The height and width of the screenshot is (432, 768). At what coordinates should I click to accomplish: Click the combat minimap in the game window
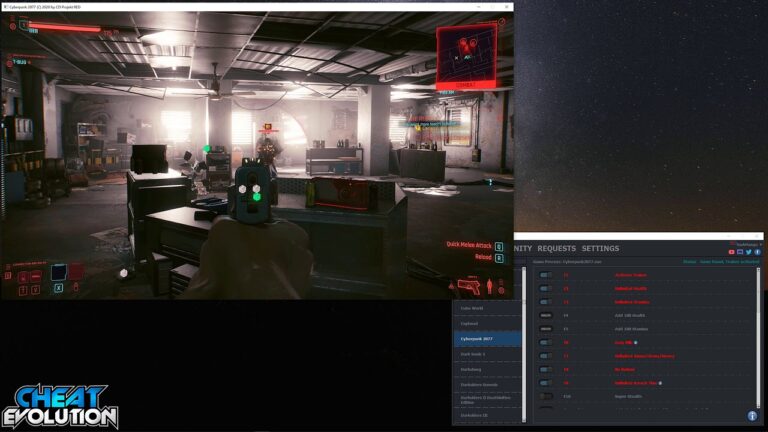point(466,56)
